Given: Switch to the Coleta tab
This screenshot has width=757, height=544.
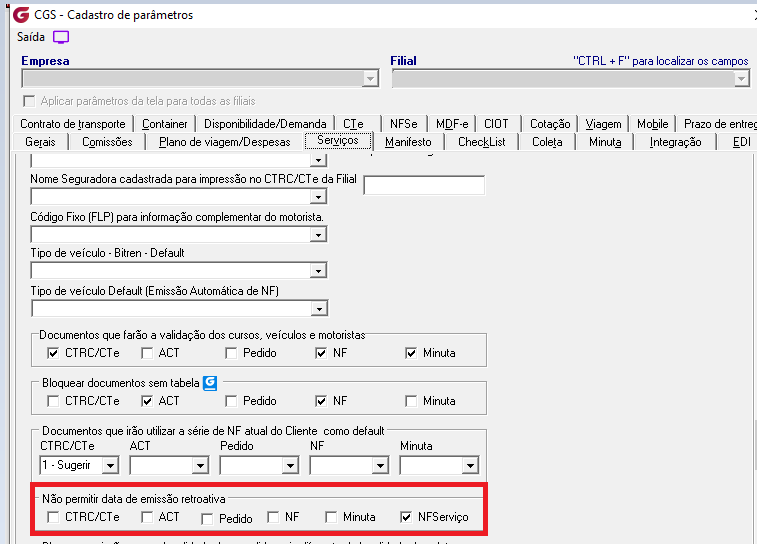Looking at the screenshot, I should [x=547, y=142].
